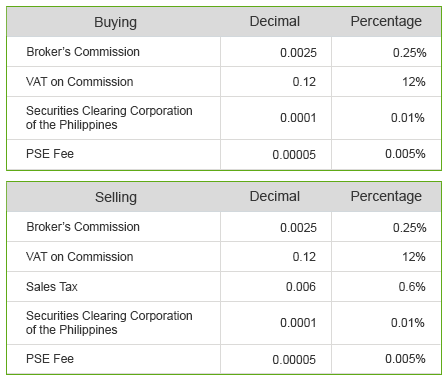Select the 0.006 Sales Tax decimal value
The width and height of the screenshot is (448, 381).
click(x=301, y=287)
